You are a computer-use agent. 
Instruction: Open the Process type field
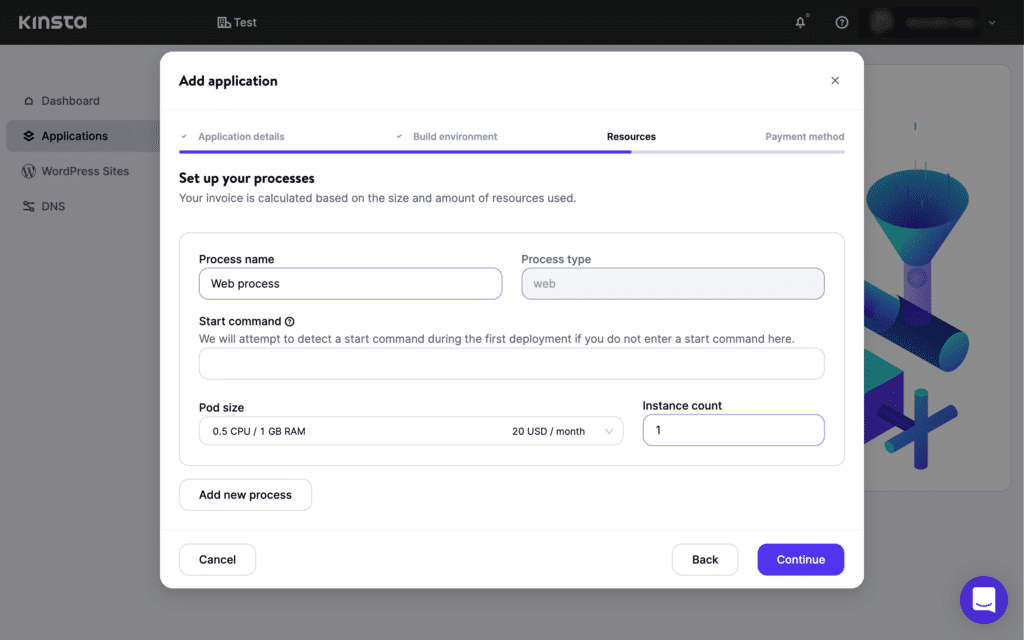pos(672,284)
